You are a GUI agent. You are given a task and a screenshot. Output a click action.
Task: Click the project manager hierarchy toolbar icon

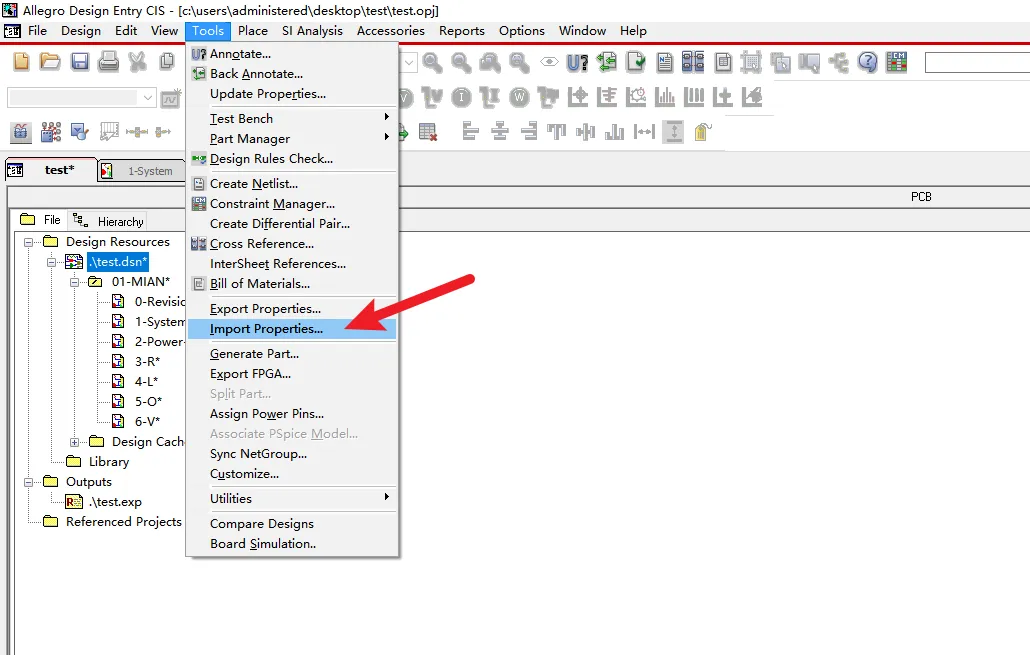tap(838, 62)
